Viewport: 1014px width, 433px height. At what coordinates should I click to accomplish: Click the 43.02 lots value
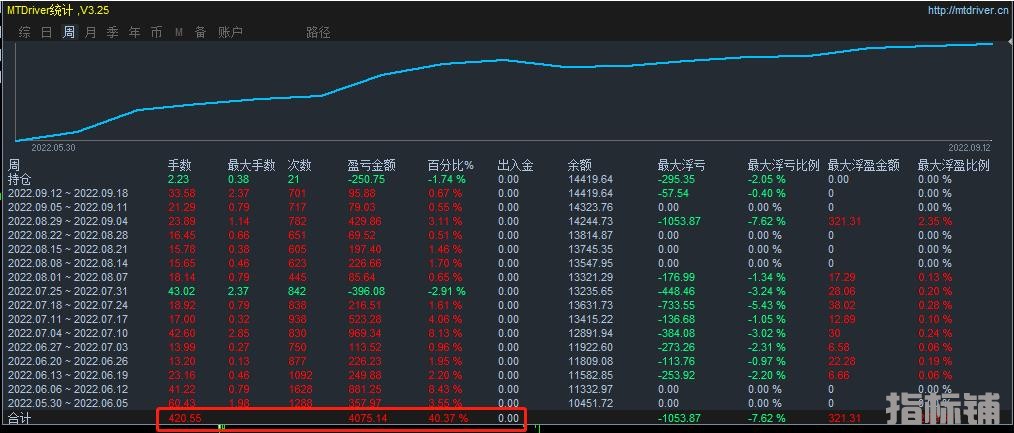[x=181, y=291]
